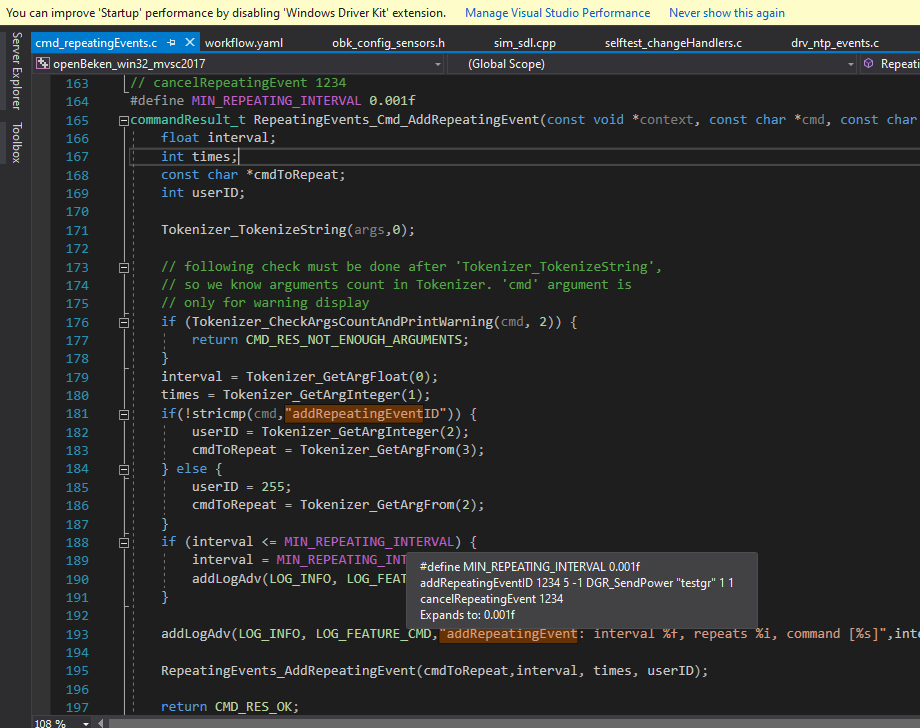Open the obk_config_sensors.h tab
920x728 pixels.
(x=388, y=43)
